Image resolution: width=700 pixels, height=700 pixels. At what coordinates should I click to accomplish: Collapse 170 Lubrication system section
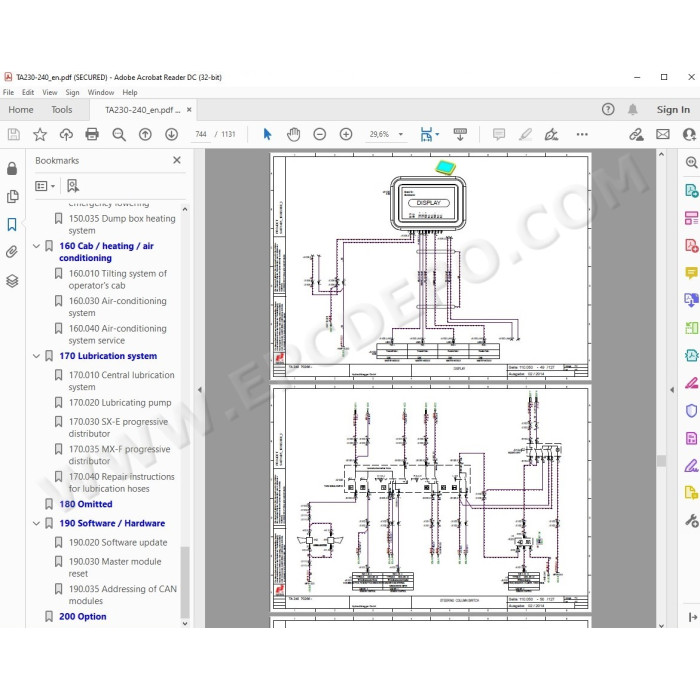point(37,356)
